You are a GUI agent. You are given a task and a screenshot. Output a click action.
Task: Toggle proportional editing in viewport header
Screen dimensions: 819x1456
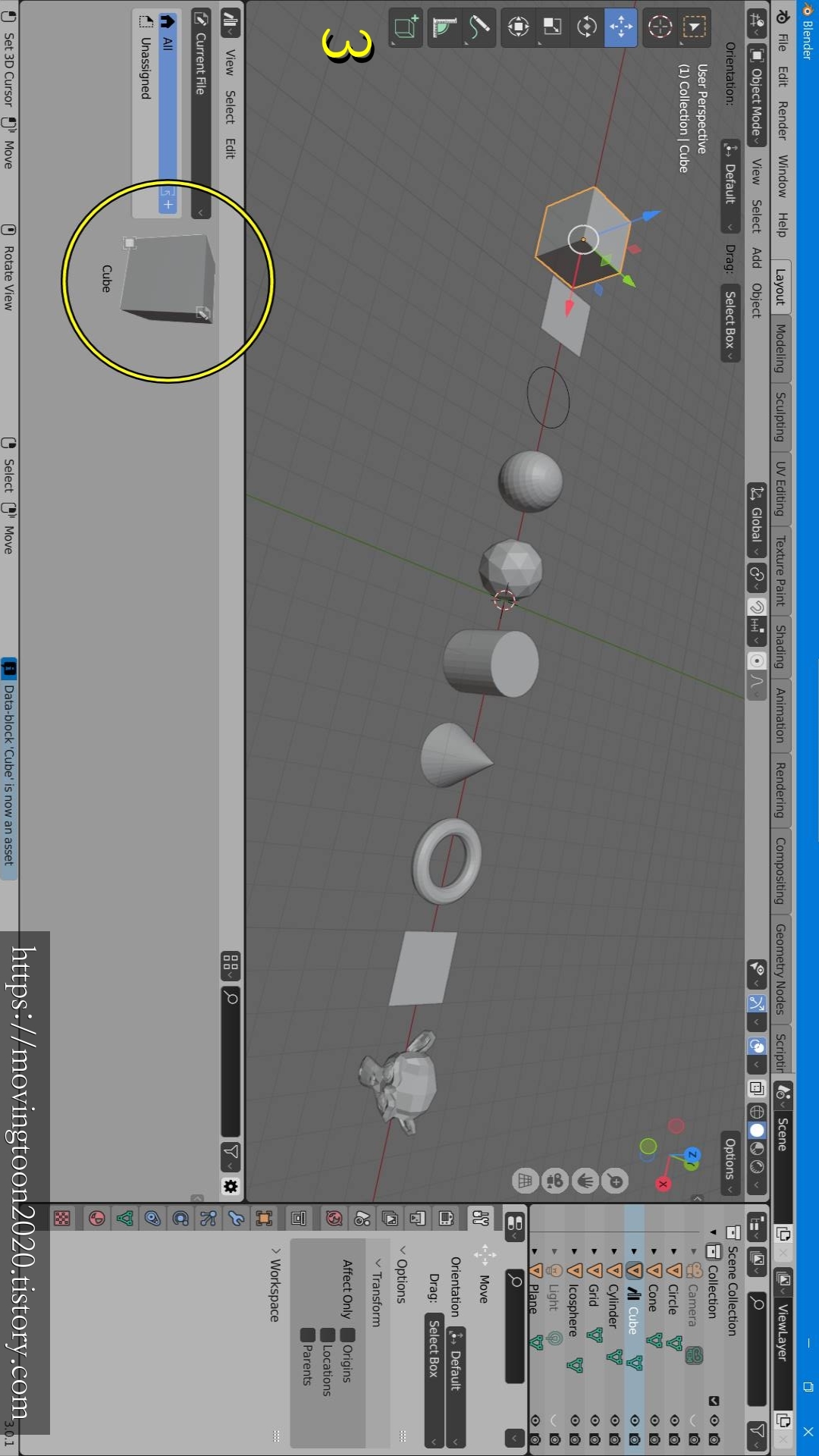(x=757, y=661)
